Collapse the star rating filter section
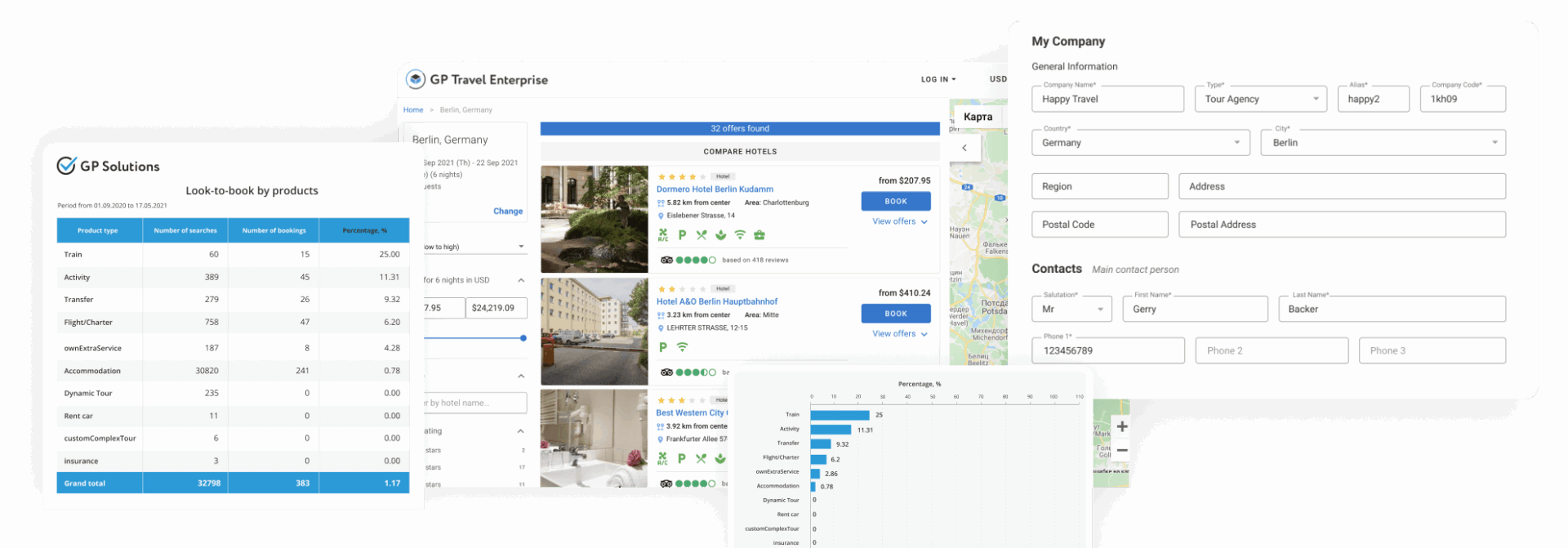Image resolution: width=1568 pixels, height=548 pixels. coord(521,431)
